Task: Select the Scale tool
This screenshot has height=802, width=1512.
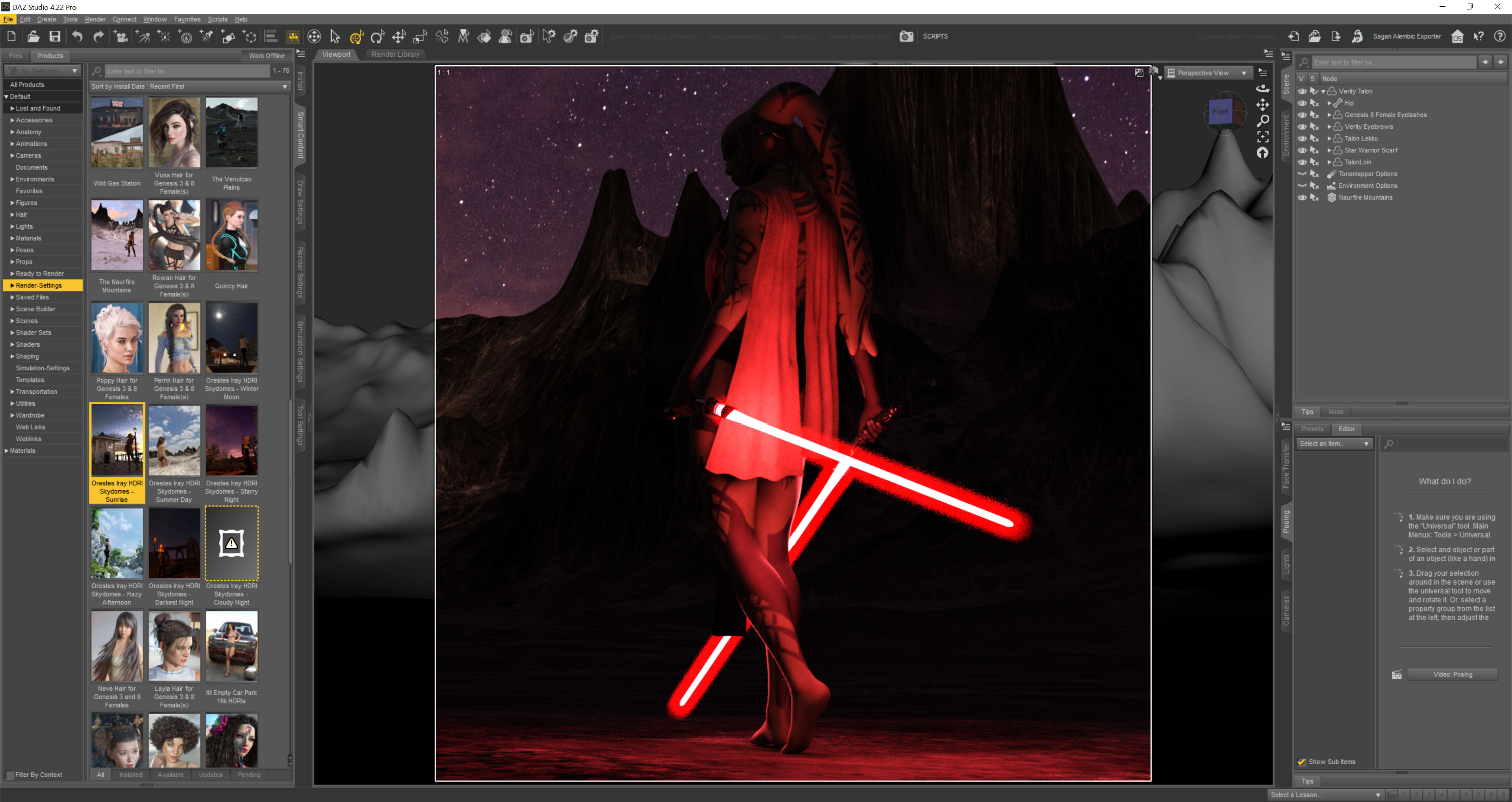Action: 420,36
